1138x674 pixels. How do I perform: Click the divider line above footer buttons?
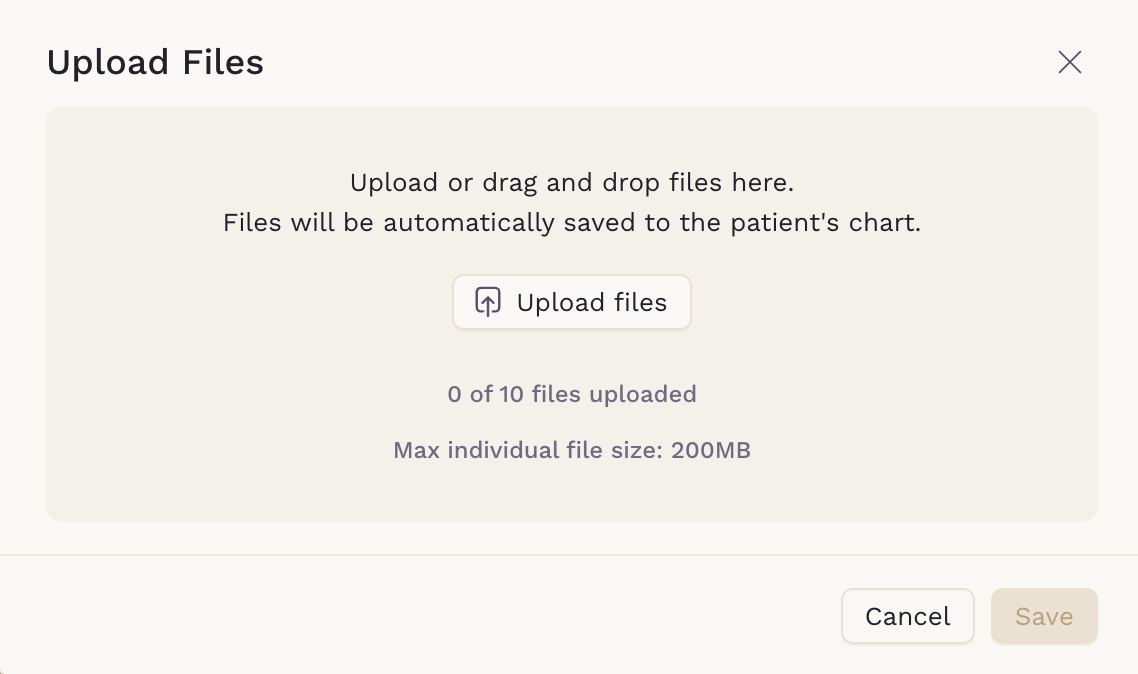[569, 555]
